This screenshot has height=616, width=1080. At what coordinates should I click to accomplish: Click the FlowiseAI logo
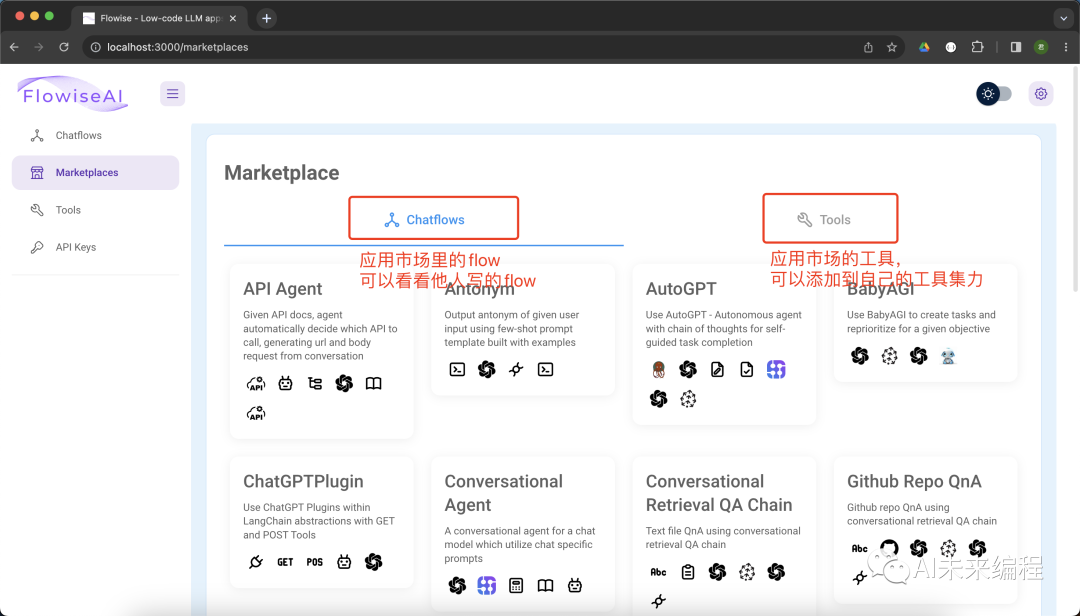73,94
